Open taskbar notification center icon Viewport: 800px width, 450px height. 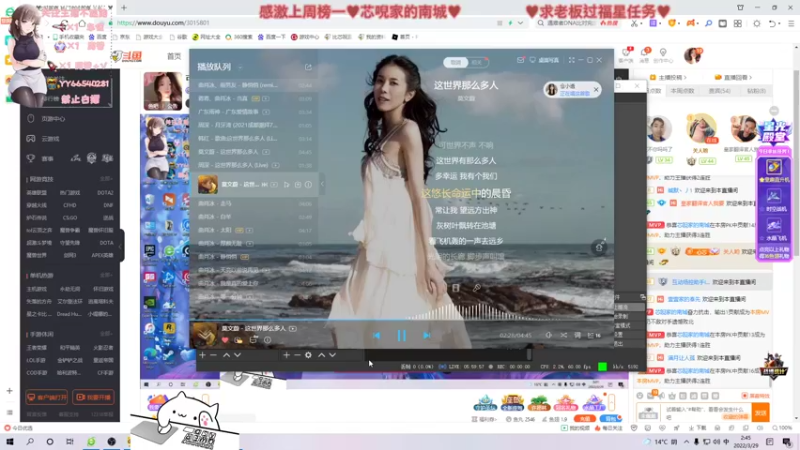[788, 442]
